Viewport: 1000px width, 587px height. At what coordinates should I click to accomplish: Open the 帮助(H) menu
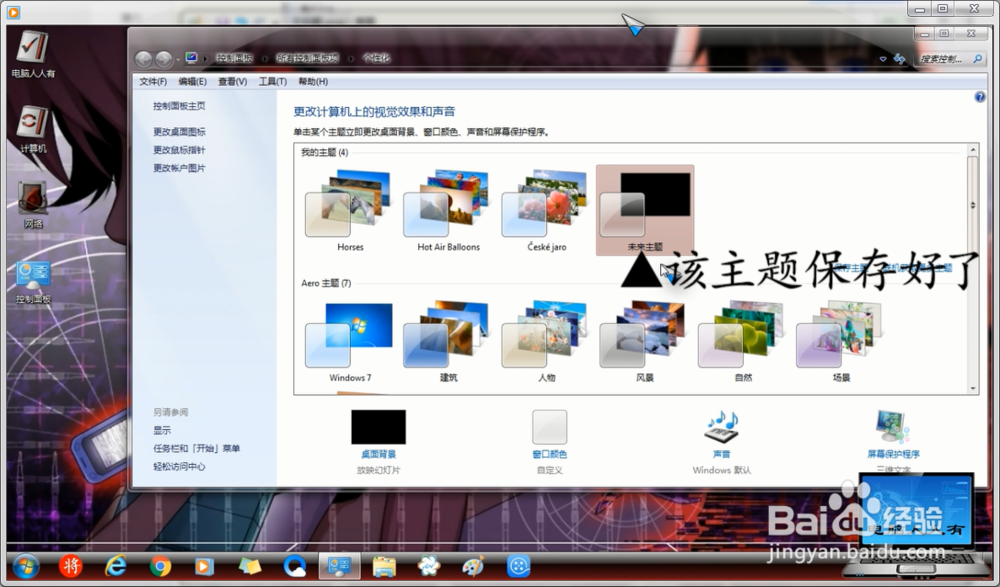[313, 82]
